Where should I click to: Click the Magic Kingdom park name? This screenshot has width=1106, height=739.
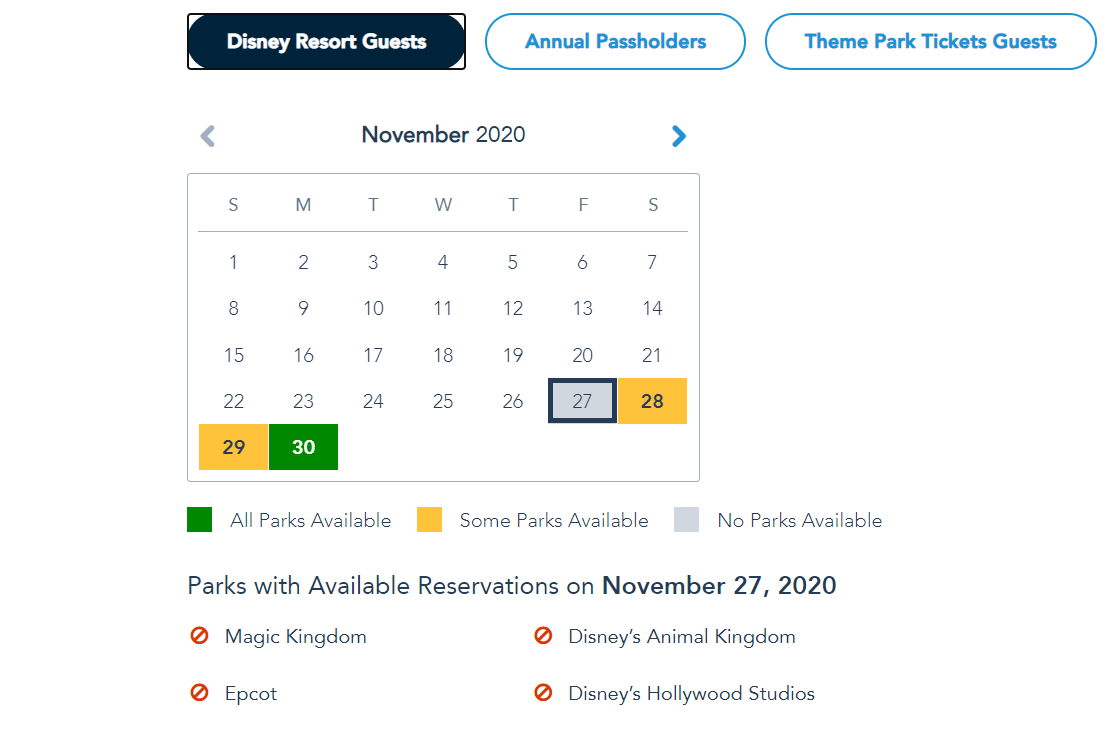pyautogui.click(x=295, y=636)
